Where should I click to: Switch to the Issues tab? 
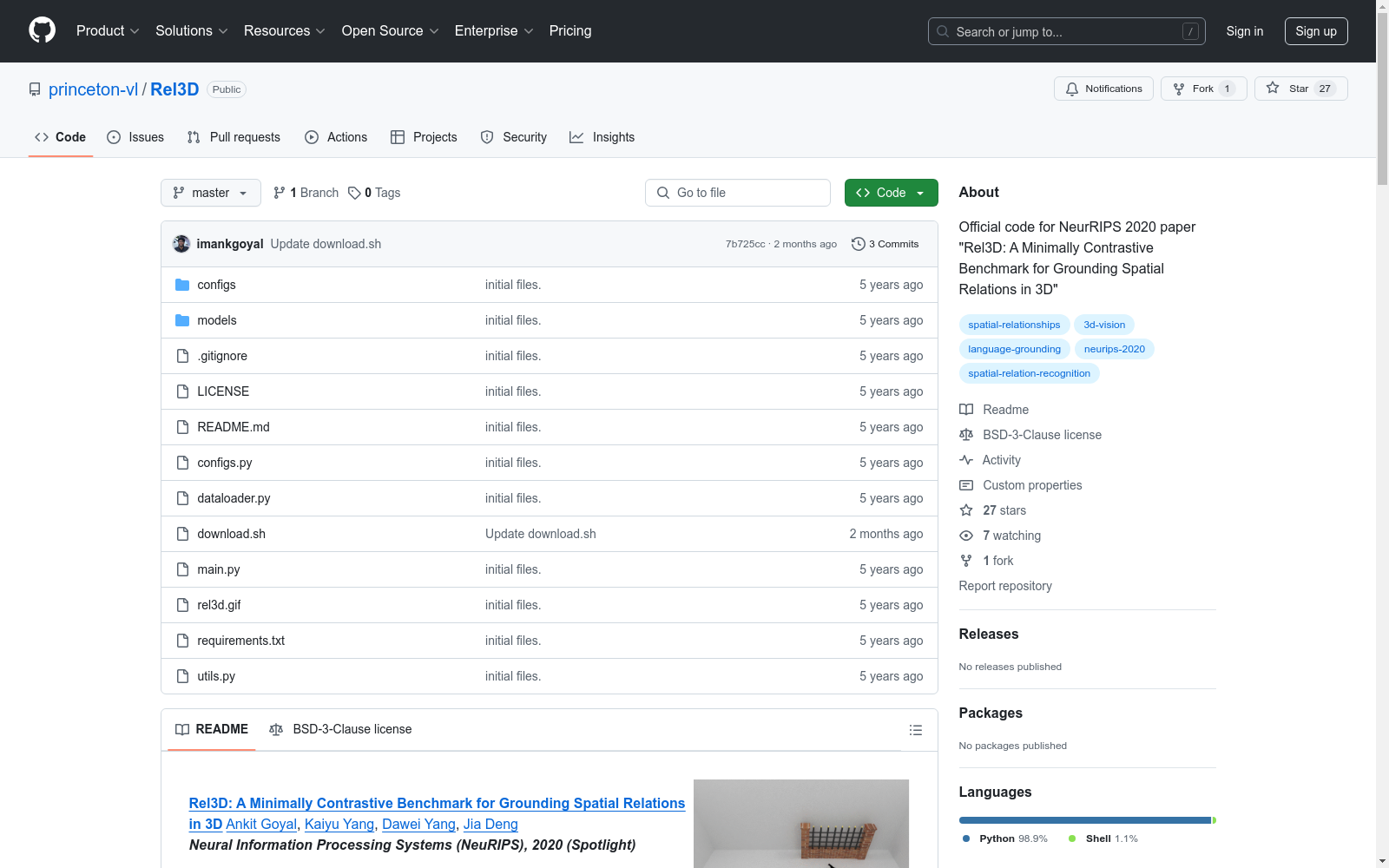135,137
